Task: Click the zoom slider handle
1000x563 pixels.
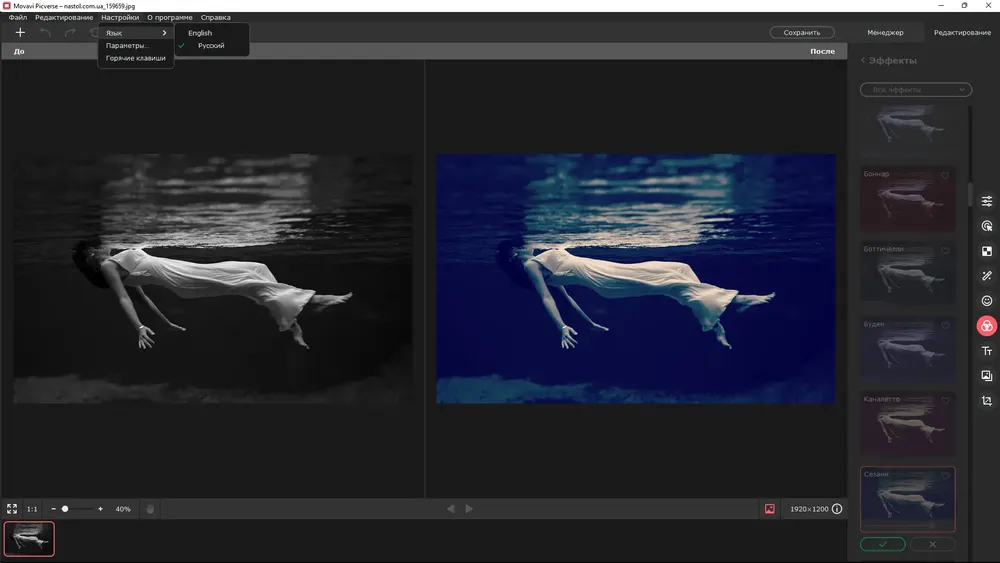Action: click(x=65, y=509)
